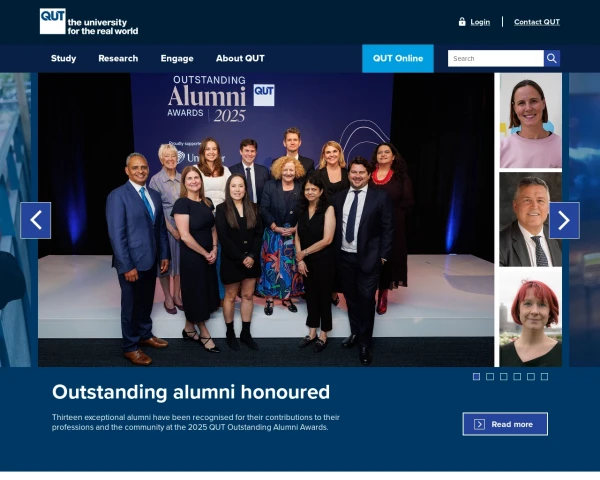
Task: Click the QUT logo
Action: coord(53,21)
